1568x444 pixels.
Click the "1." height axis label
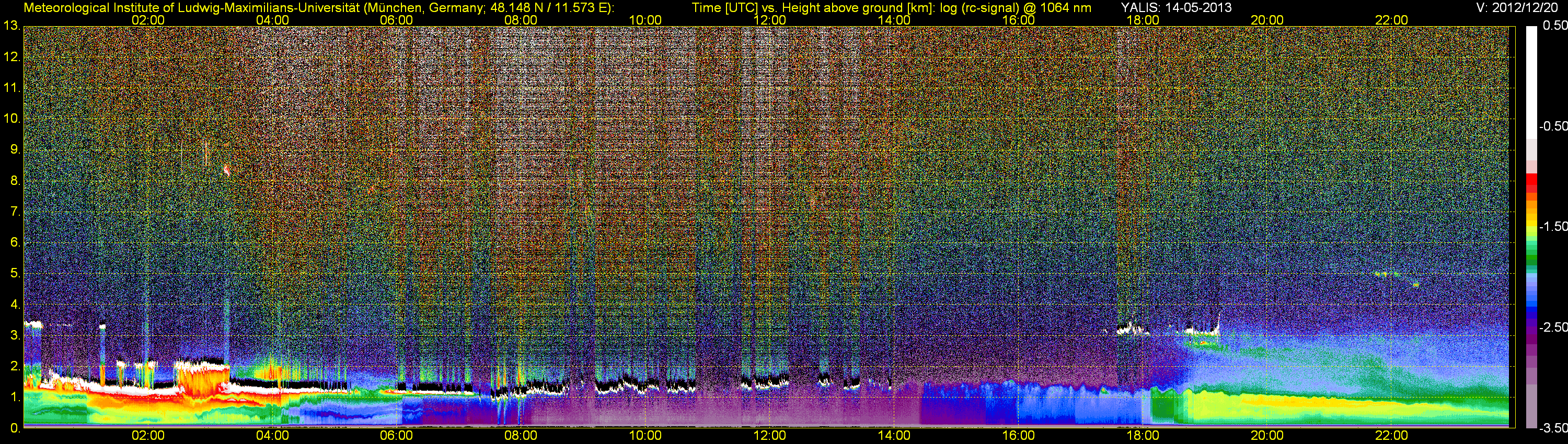point(15,398)
